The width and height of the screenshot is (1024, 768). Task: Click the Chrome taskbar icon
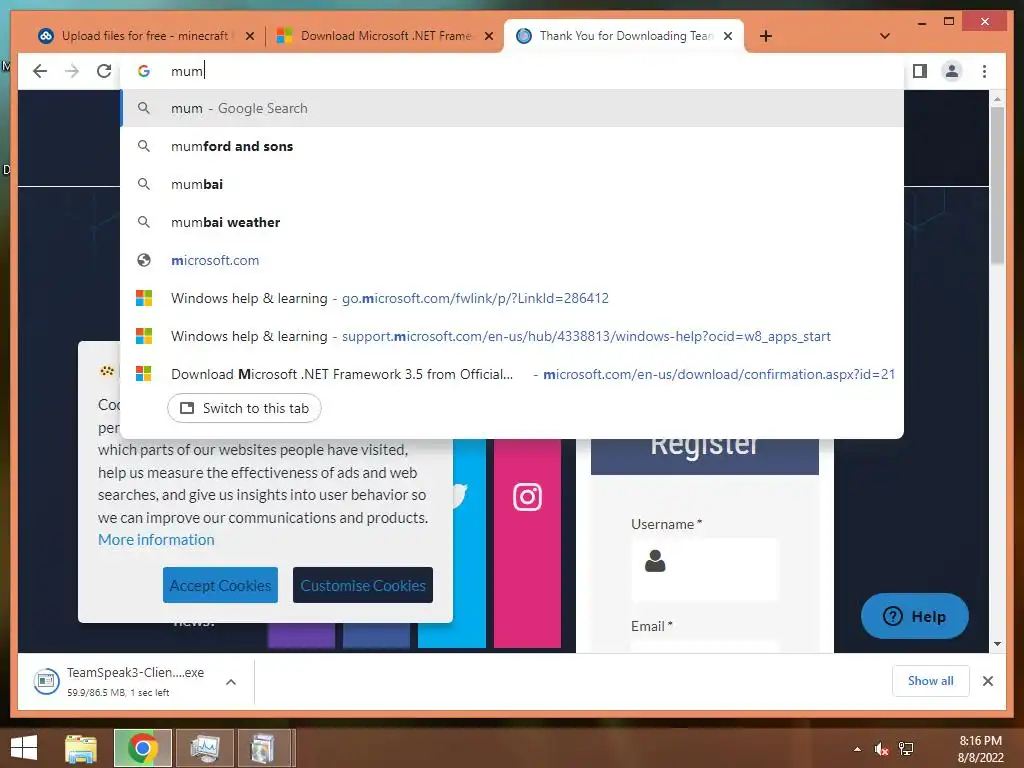click(x=142, y=748)
